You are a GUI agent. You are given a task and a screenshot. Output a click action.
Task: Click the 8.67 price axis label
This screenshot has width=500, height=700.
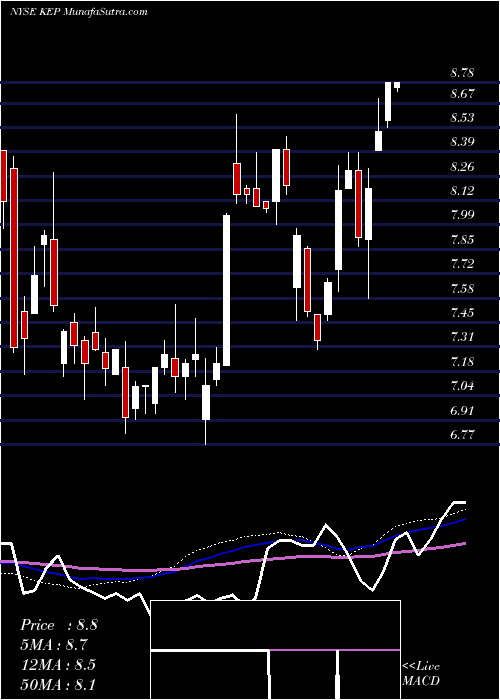coord(462,94)
